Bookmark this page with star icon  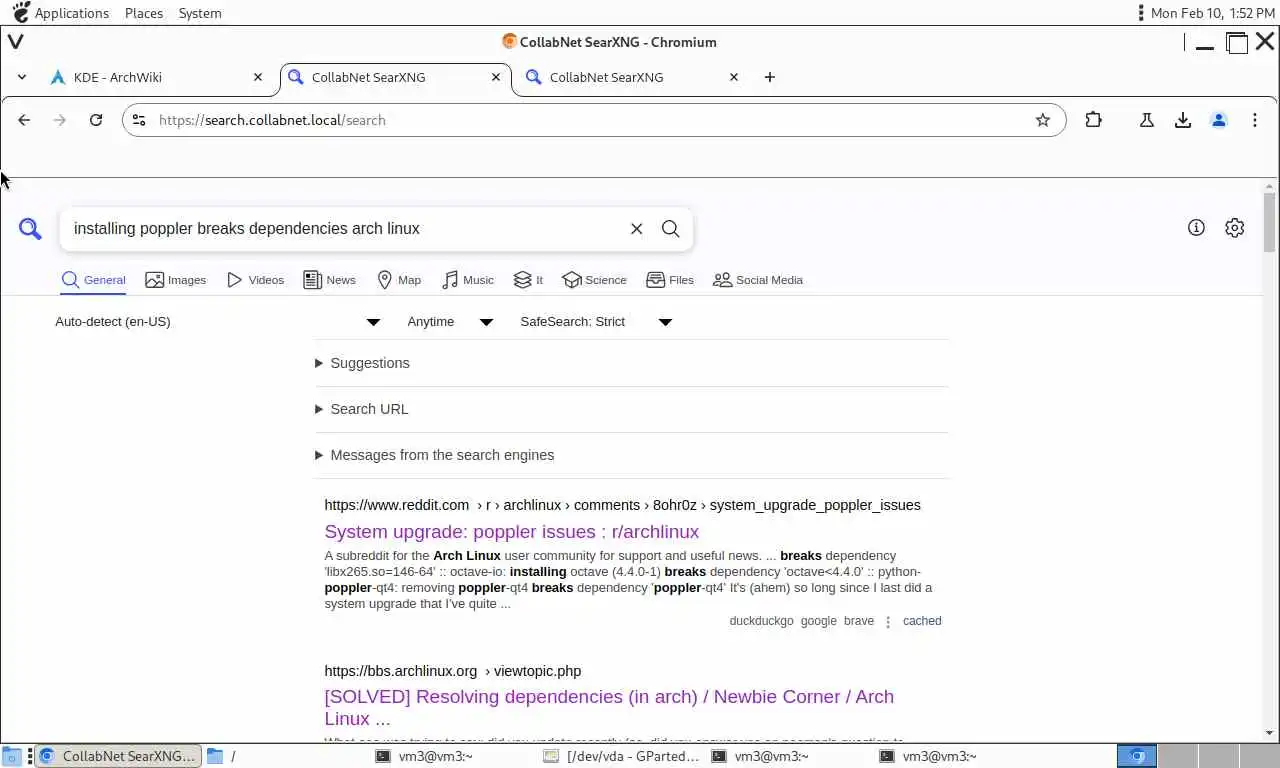(1043, 120)
